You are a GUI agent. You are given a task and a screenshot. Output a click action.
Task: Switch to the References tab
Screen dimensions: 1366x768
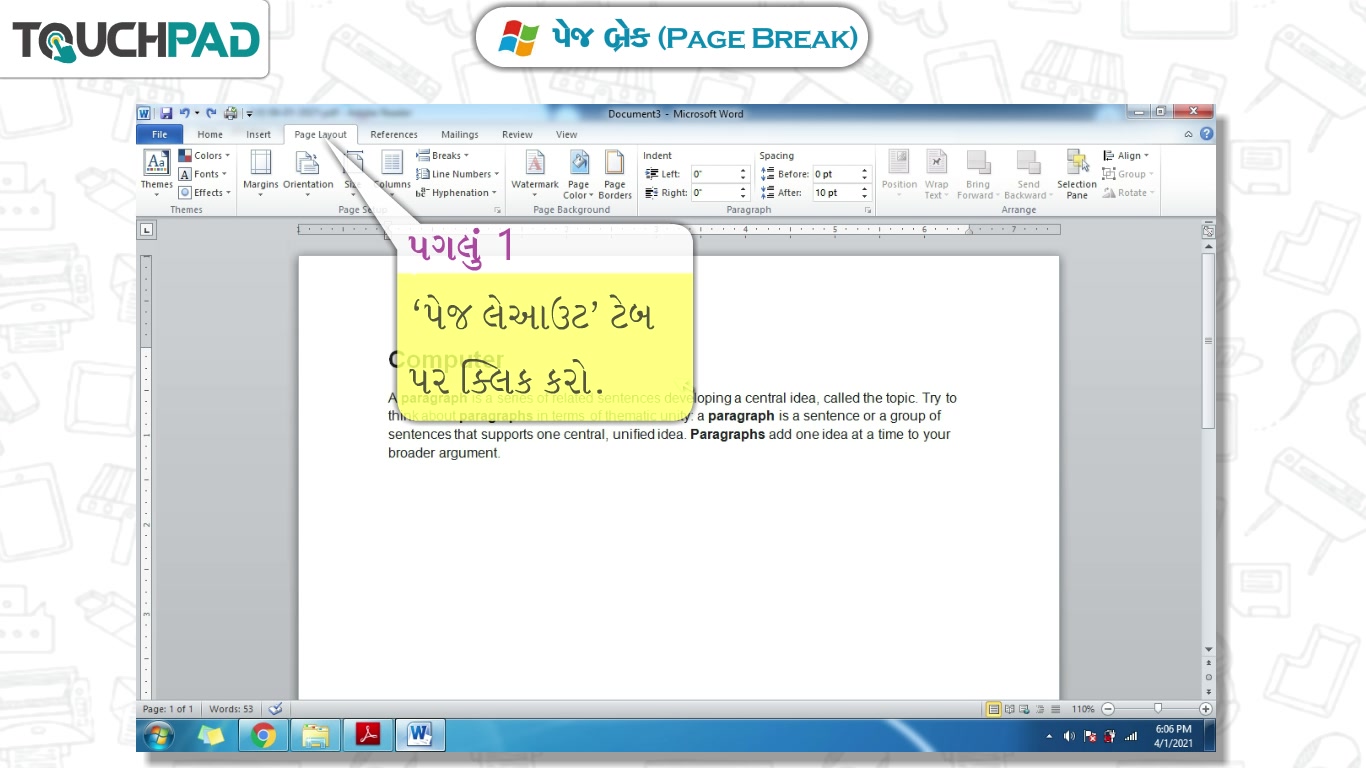tap(394, 134)
